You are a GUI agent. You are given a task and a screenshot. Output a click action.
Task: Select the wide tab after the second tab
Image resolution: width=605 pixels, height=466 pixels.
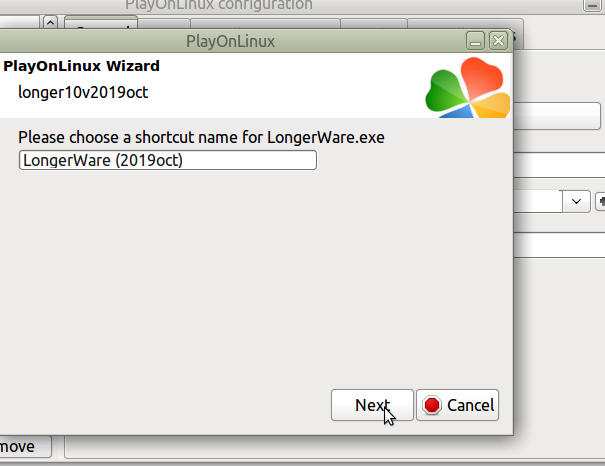[x=265, y=23]
